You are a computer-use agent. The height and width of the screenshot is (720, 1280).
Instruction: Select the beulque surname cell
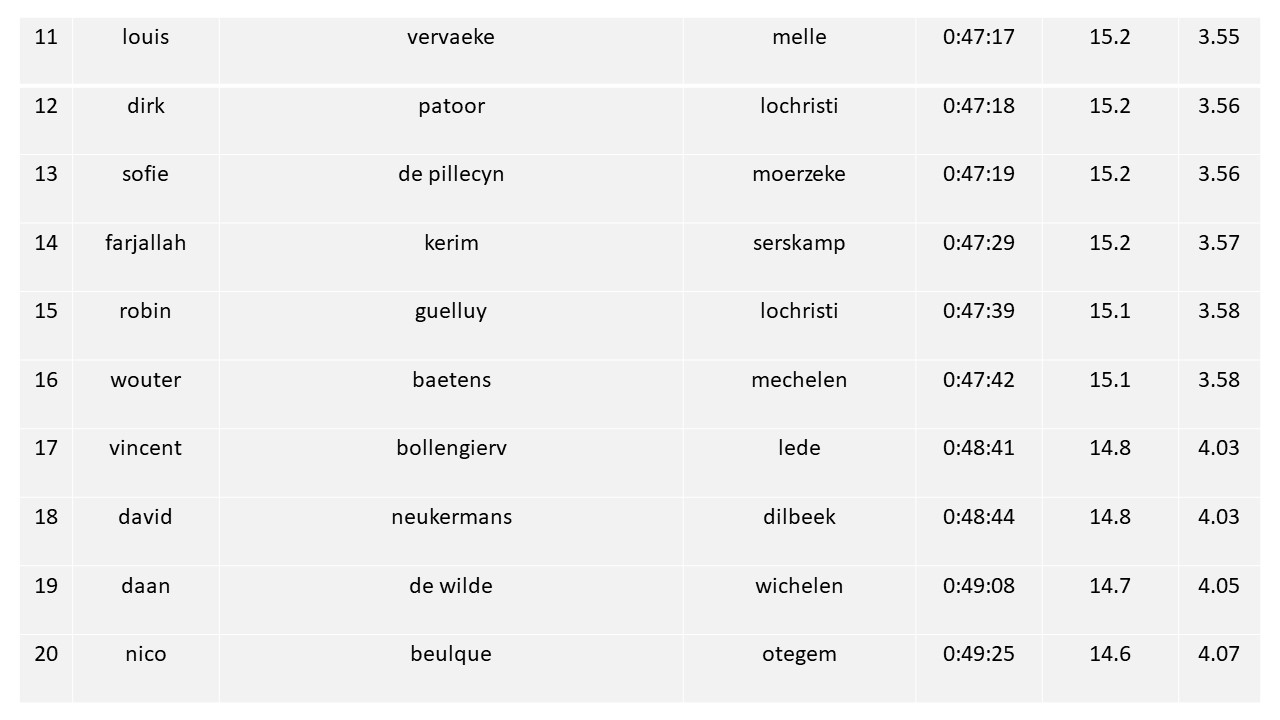coord(451,668)
